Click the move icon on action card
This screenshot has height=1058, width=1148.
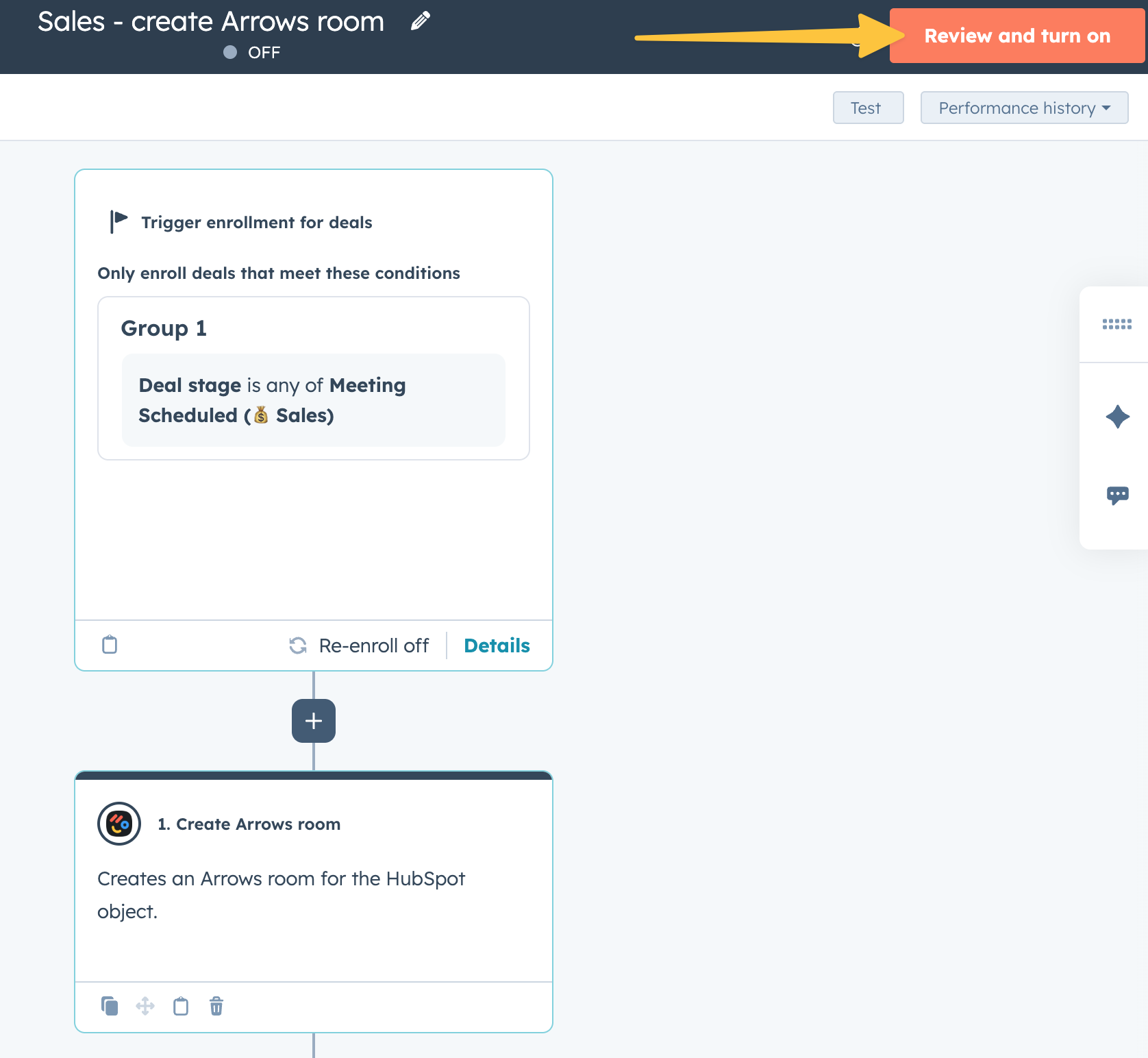pyautogui.click(x=145, y=1006)
